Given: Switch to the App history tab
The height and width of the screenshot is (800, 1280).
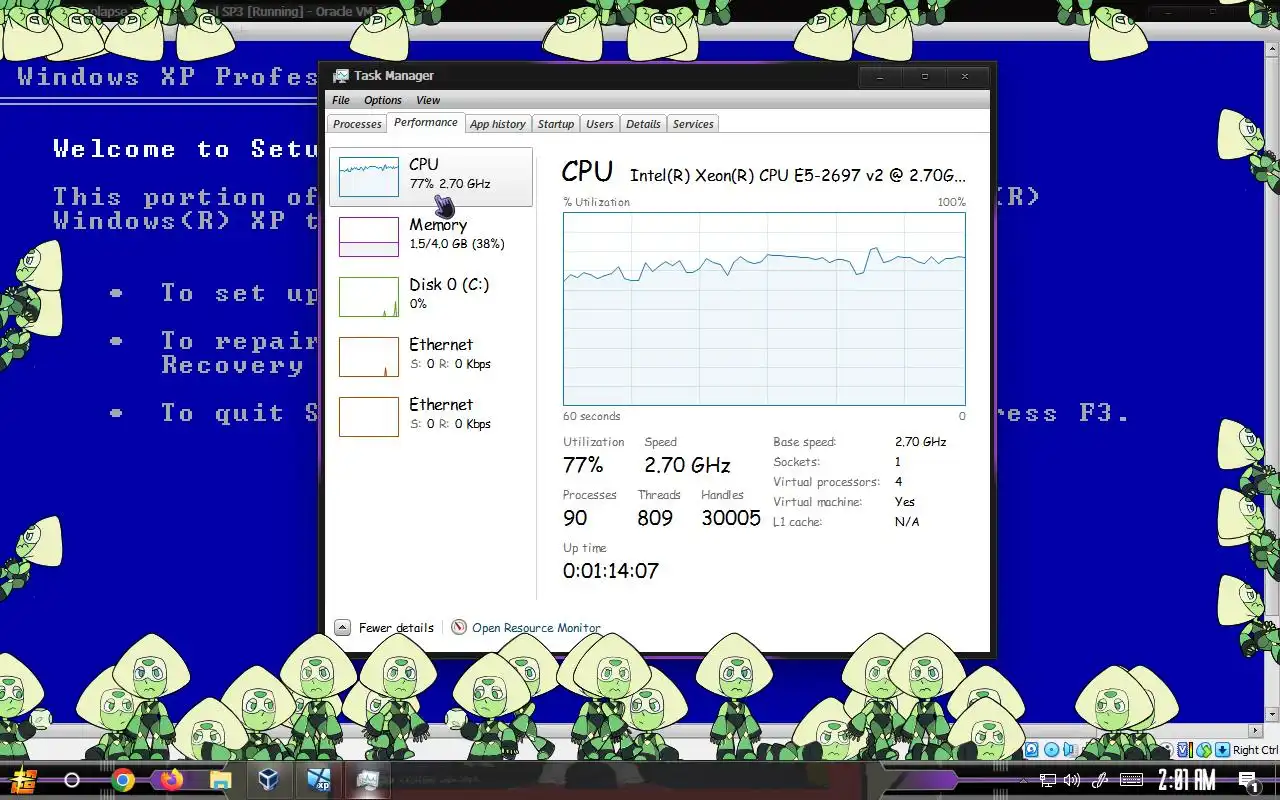Looking at the screenshot, I should coord(498,124).
